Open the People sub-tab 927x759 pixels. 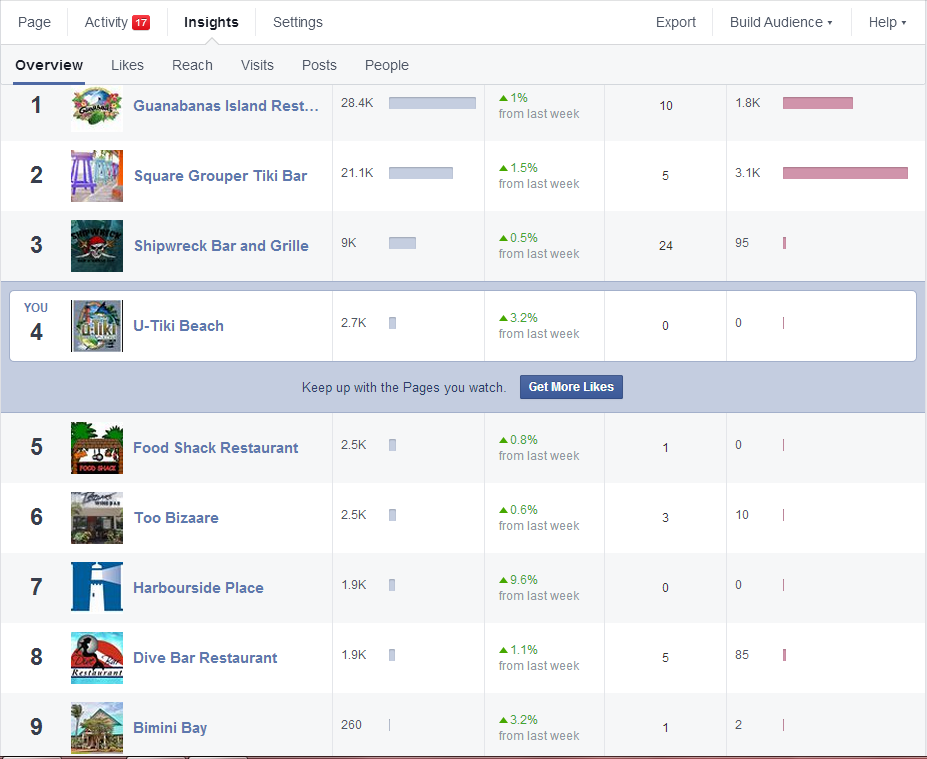(x=387, y=65)
